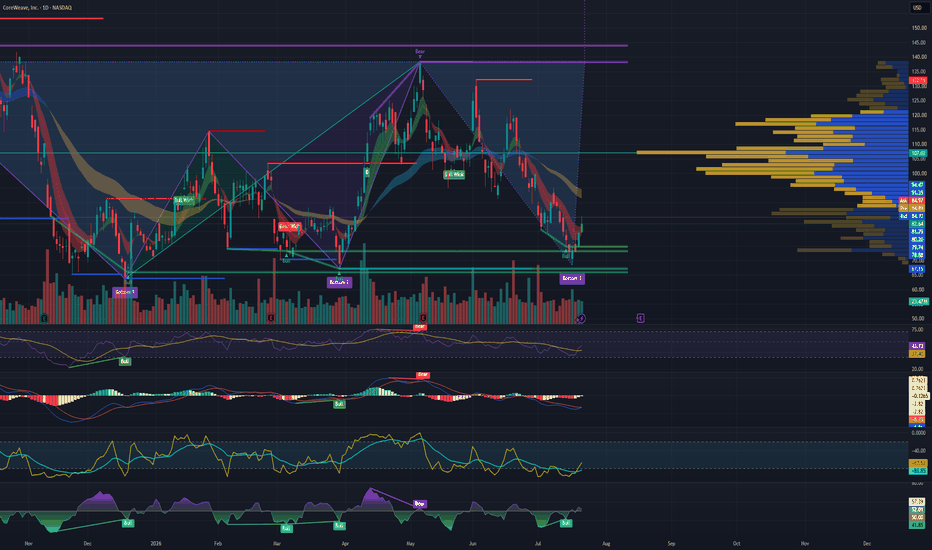Click the purple 45.73 RSI value label
Image resolution: width=932 pixels, height=550 pixels.
pyautogui.click(x=917, y=346)
